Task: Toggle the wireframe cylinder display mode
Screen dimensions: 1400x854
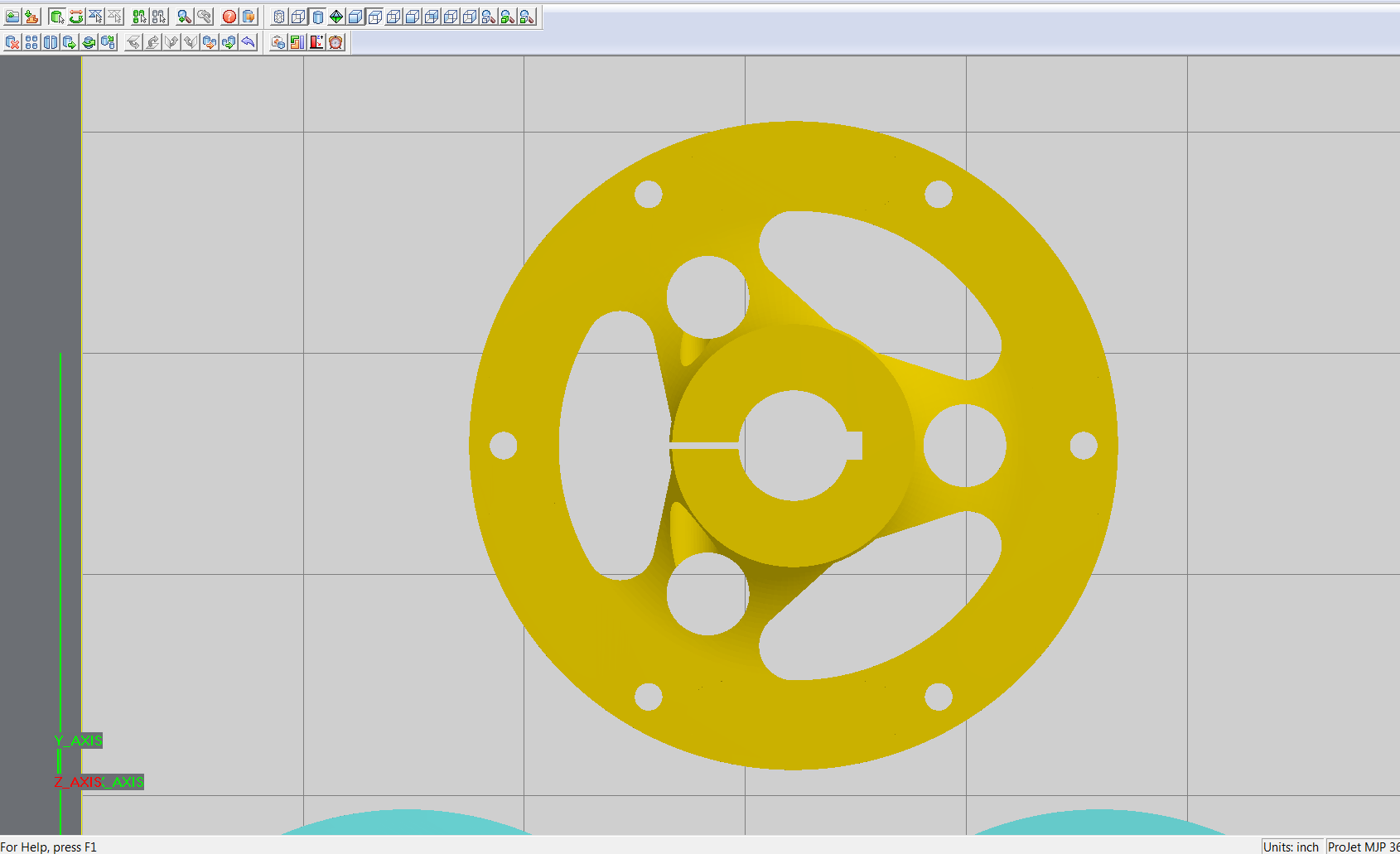Action: click(x=279, y=17)
